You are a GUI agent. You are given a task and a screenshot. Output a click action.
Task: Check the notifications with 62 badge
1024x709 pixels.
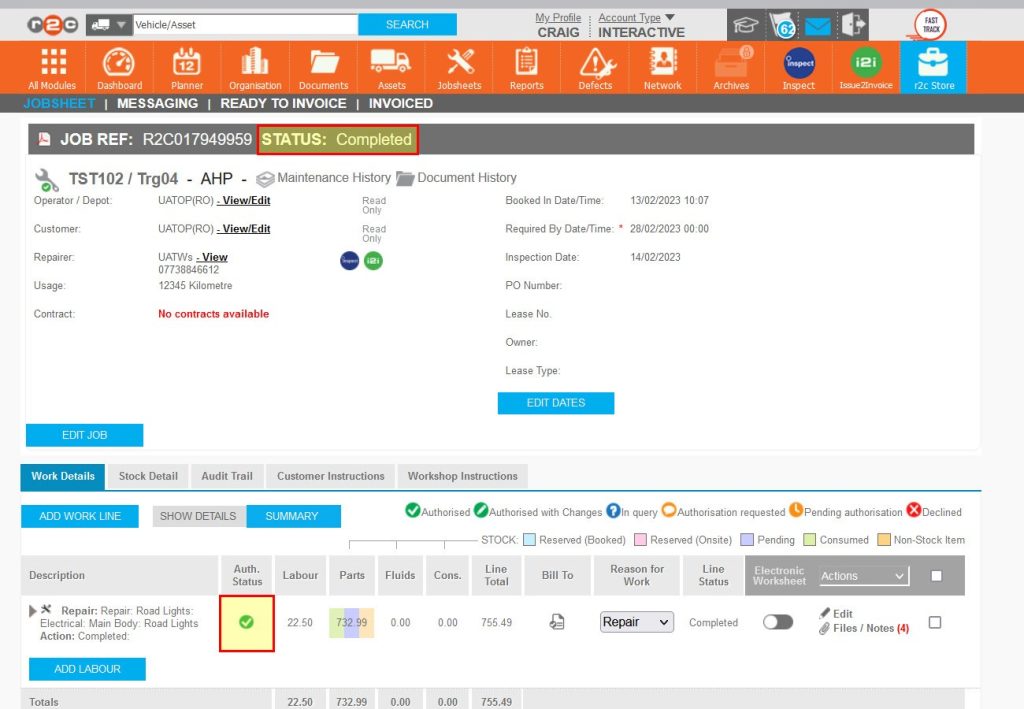click(x=782, y=24)
